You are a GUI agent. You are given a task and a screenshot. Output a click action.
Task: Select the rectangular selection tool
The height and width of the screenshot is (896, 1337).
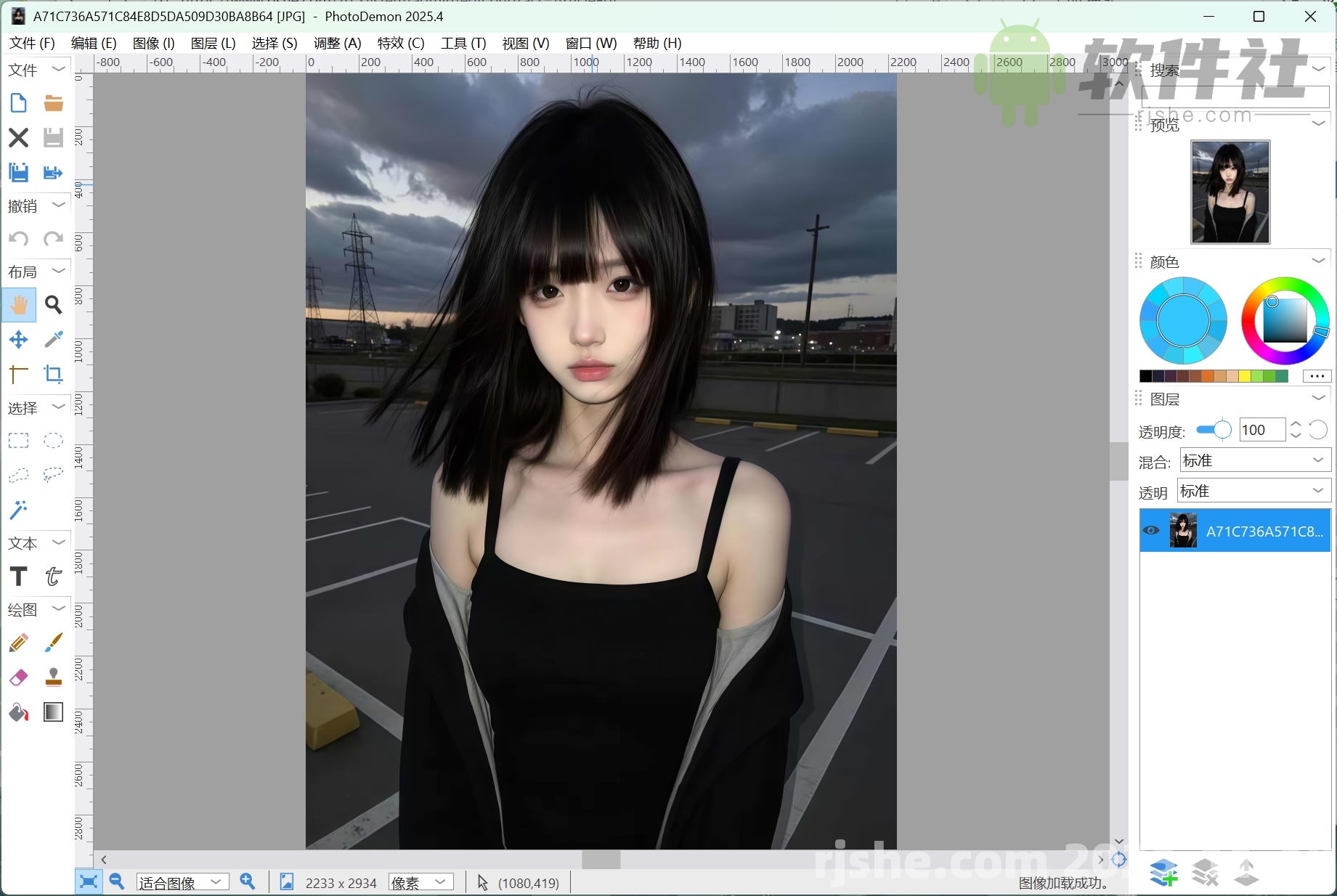pyautogui.click(x=18, y=441)
